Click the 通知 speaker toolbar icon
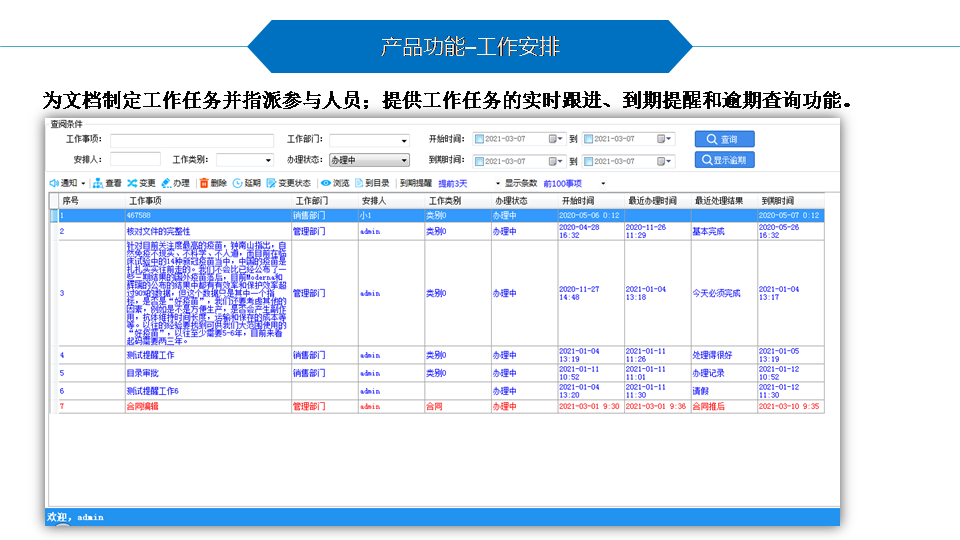This screenshot has width=960, height=540. (x=54, y=183)
